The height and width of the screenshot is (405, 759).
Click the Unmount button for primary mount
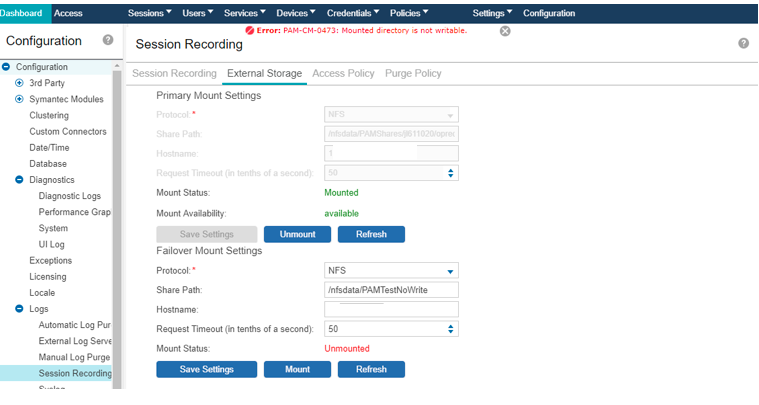(297, 234)
